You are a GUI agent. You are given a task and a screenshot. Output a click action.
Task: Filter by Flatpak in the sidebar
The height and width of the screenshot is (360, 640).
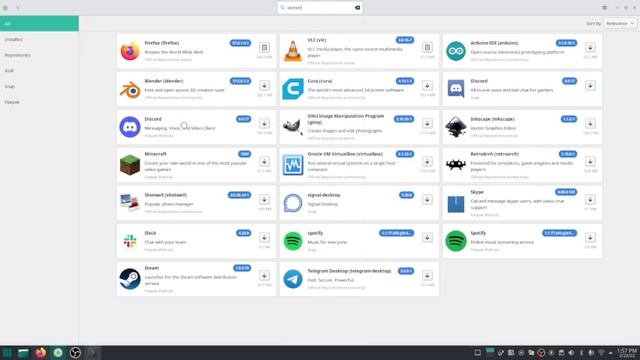pyautogui.click(x=39, y=102)
